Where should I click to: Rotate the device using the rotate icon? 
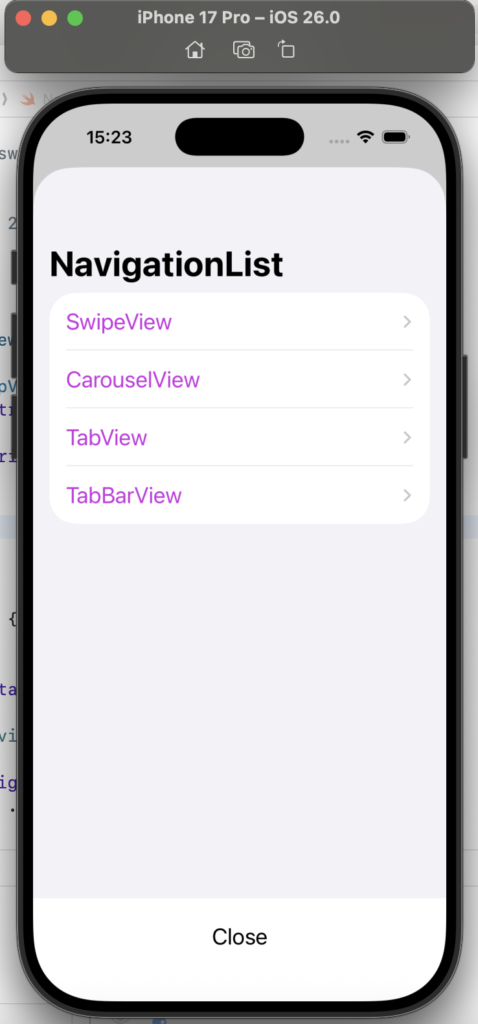pos(287,49)
